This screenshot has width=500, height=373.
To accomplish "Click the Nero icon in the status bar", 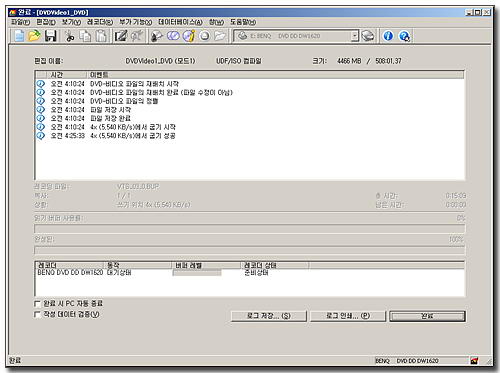I will (x=474, y=361).
